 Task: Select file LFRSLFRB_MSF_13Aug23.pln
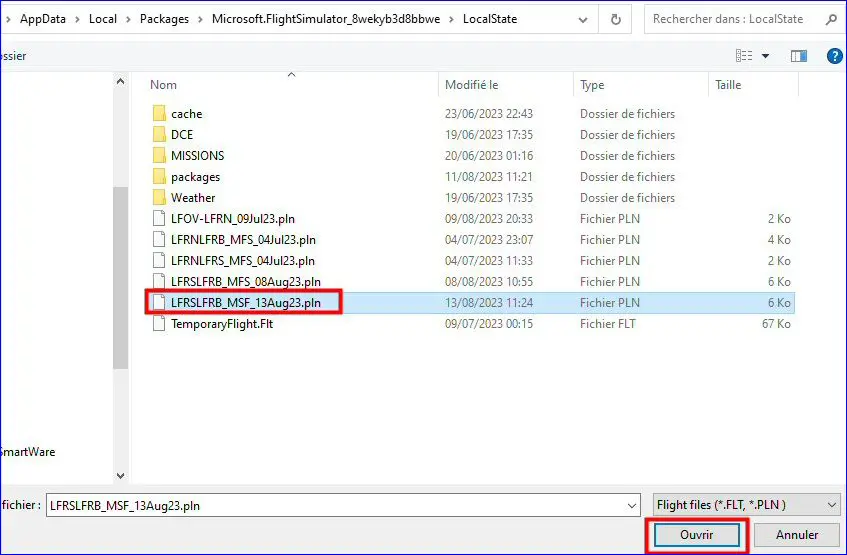(246, 303)
